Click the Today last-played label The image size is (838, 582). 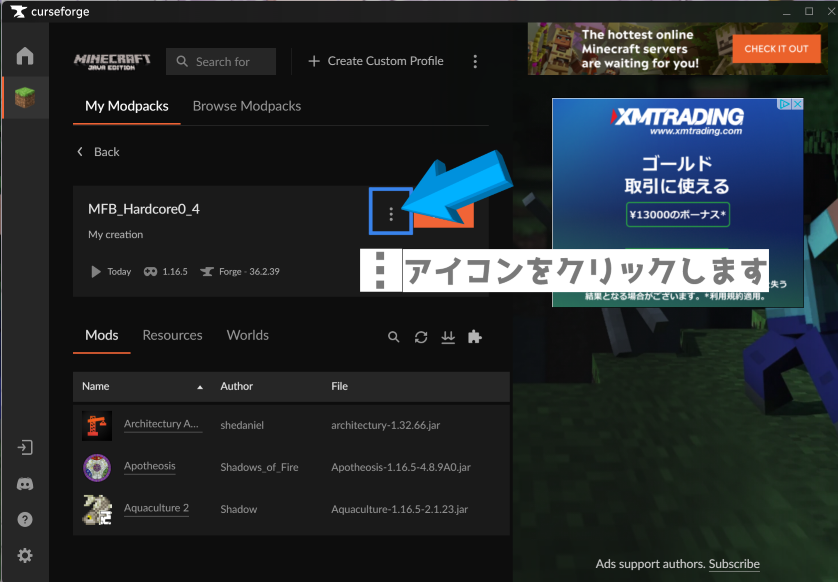pyautogui.click(x=119, y=271)
